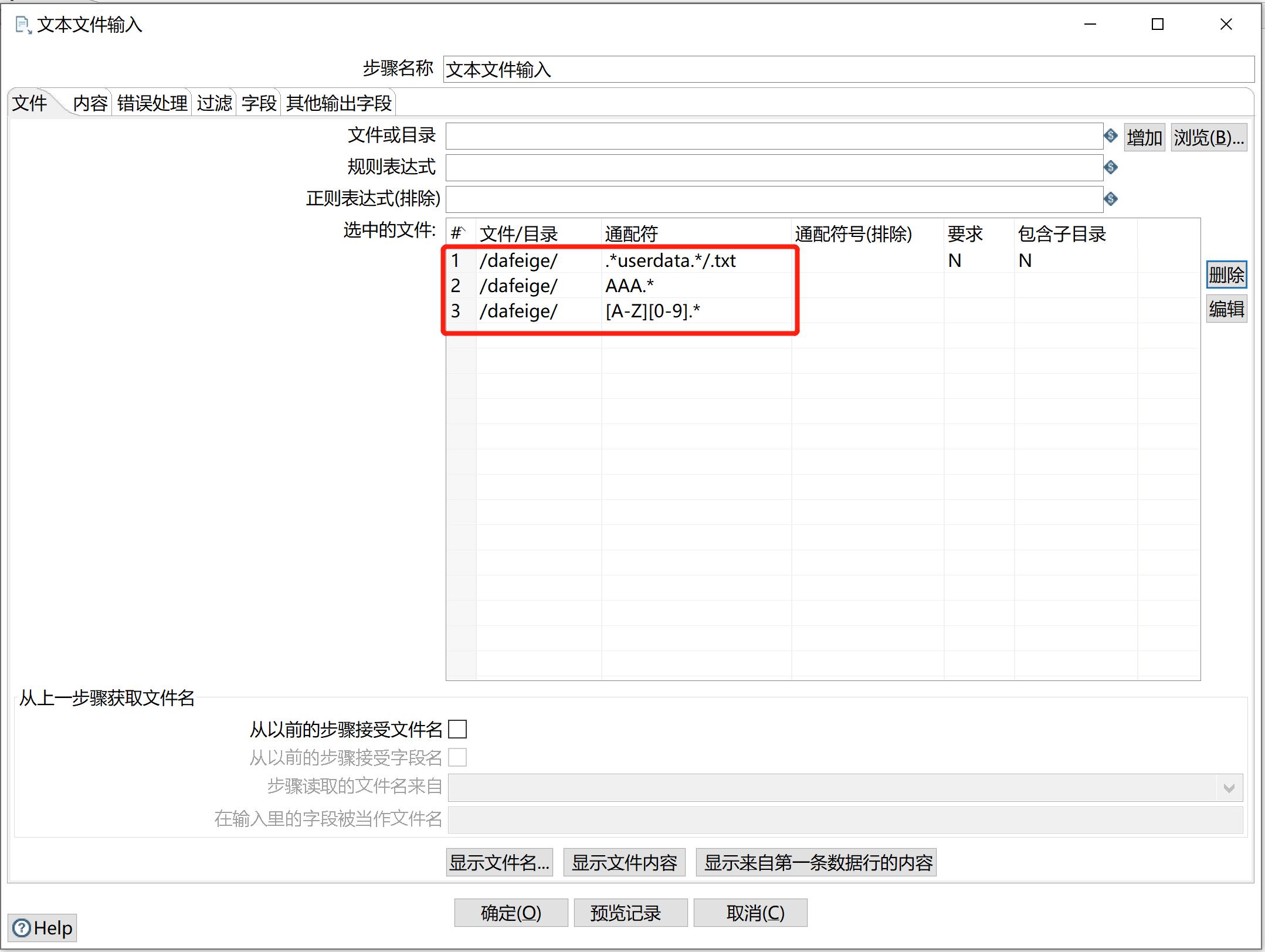
Task: Click into the 步骤名称 input field
Action: pyautogui.click(x=849, y=69)
